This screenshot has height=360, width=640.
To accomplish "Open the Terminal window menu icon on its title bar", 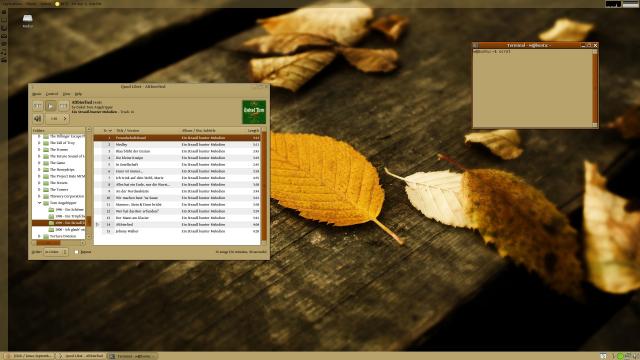I will [x=476, y=45].
